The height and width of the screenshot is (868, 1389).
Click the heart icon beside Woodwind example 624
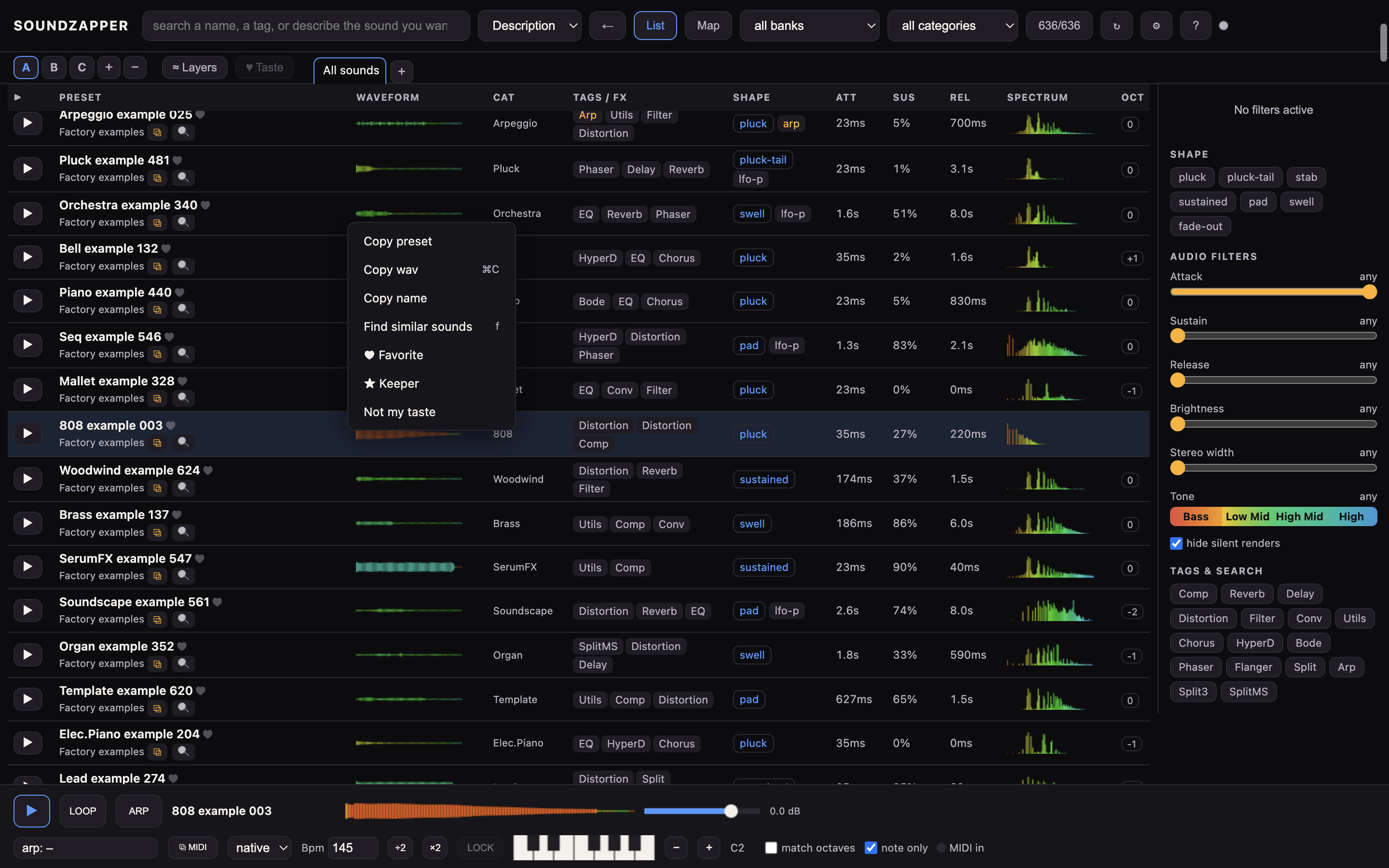pos(208,471)
